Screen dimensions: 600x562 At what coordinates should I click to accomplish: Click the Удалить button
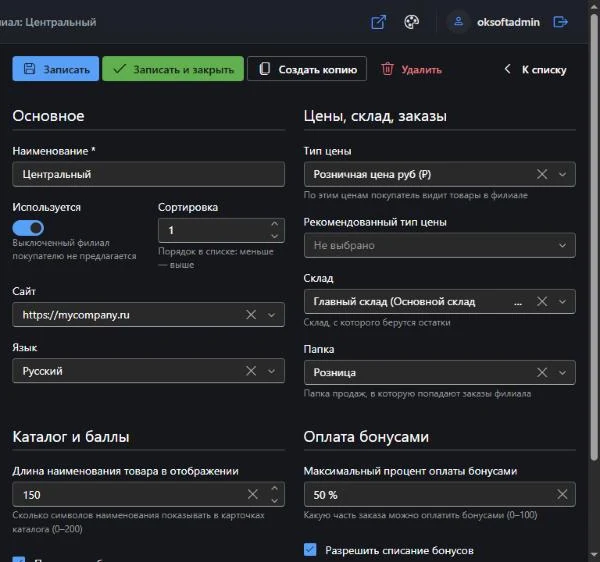point(412,69)
